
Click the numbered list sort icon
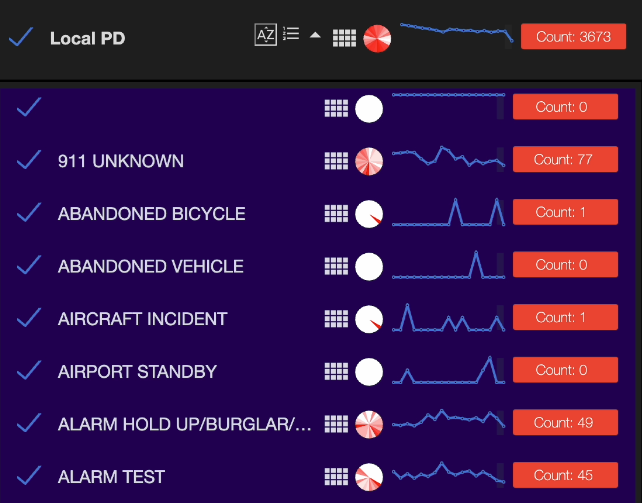click(x=291, y=34)
